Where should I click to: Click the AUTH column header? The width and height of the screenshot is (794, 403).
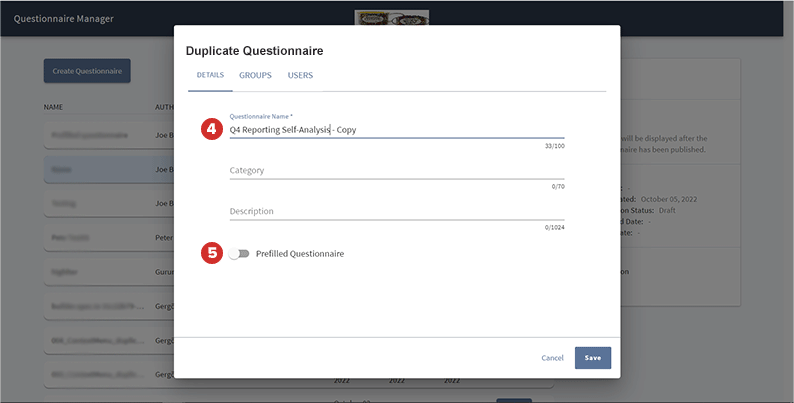click(164, 106)
